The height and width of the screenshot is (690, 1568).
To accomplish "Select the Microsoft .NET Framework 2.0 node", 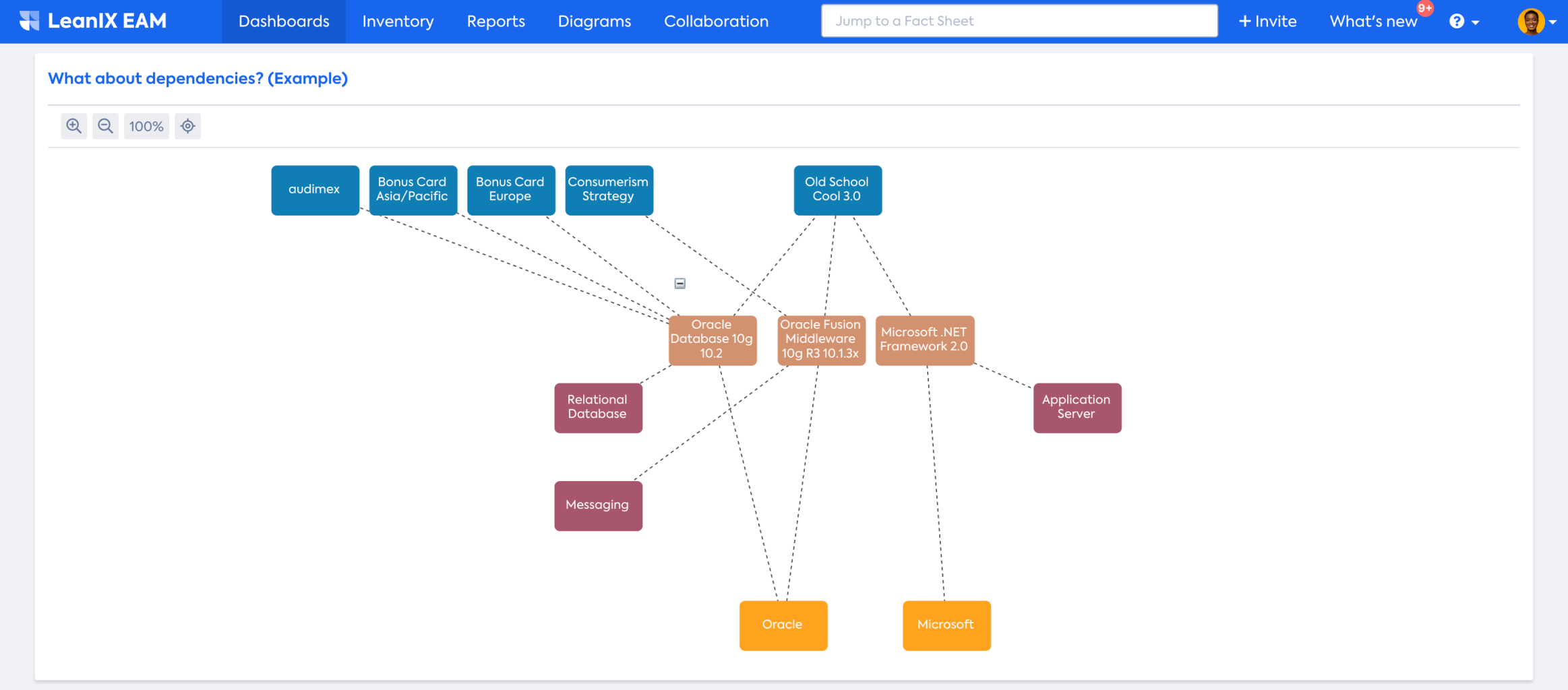I will pyautogui.click(x=925, y=340).
